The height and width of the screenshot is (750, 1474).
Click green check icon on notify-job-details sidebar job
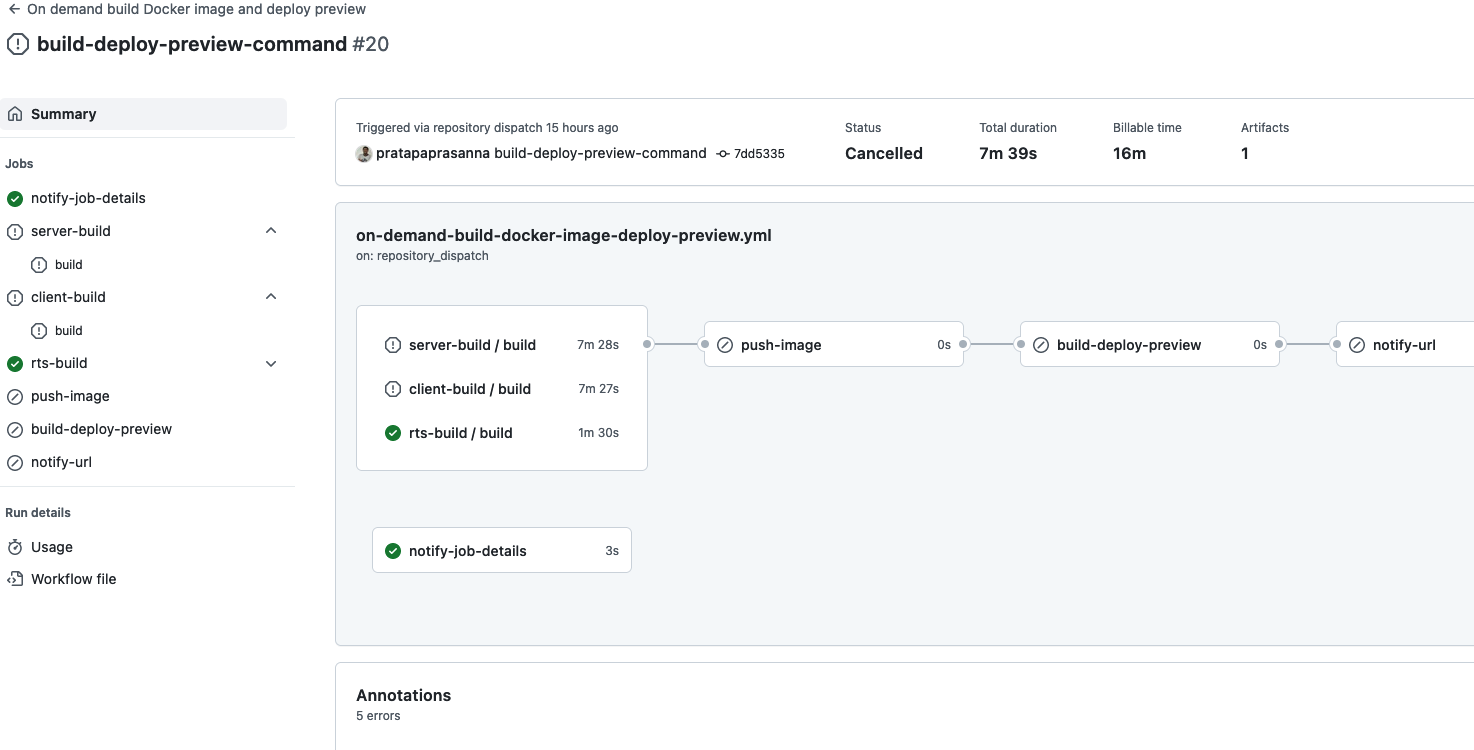point(15,198)
